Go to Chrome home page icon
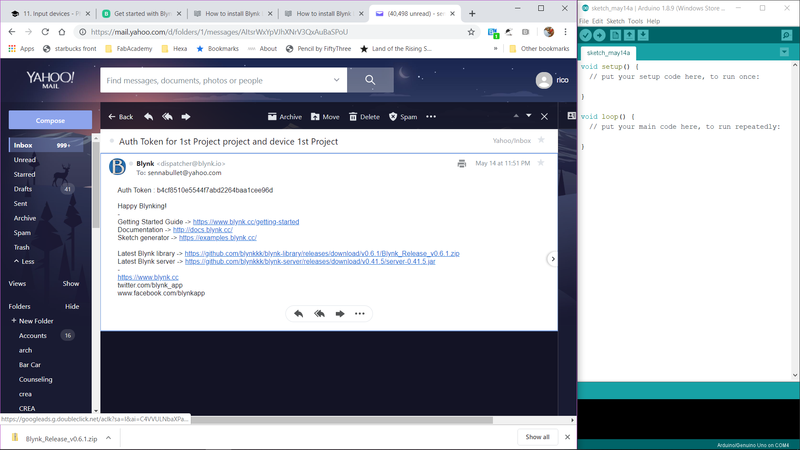The height and width of the screenshot is (450, 800). click(x=62, y=32)
